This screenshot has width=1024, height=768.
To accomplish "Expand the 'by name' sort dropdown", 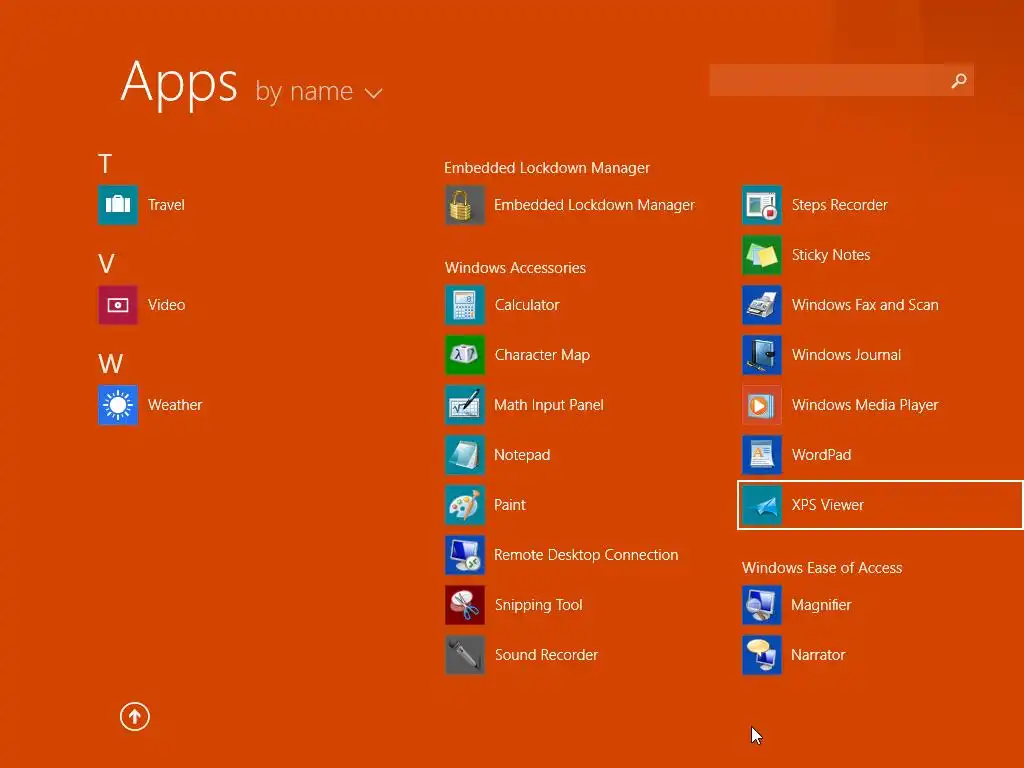I will click(318, 91).
